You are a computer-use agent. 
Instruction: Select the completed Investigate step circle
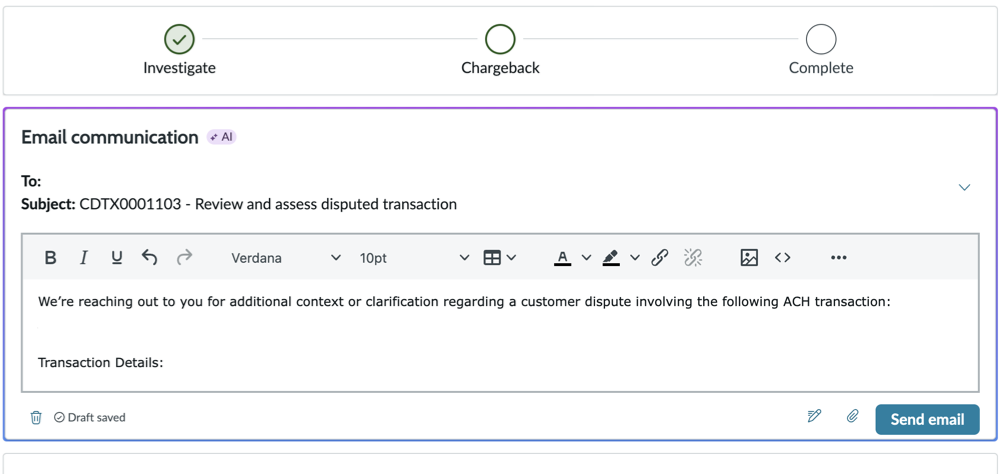pyautogui.click(x=179, y=39)
